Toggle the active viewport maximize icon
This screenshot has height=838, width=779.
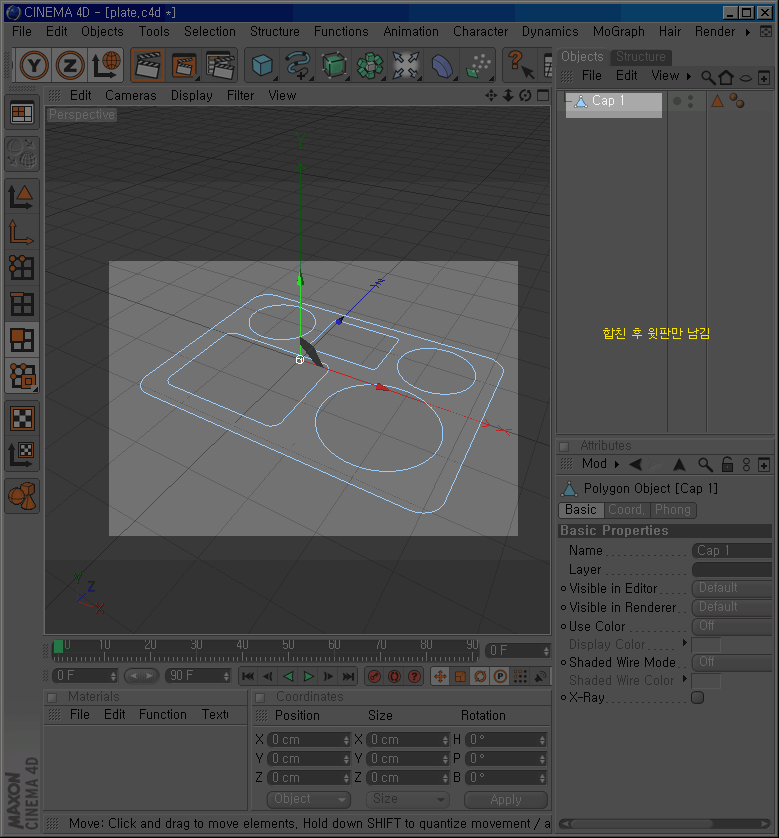(543, 96)
